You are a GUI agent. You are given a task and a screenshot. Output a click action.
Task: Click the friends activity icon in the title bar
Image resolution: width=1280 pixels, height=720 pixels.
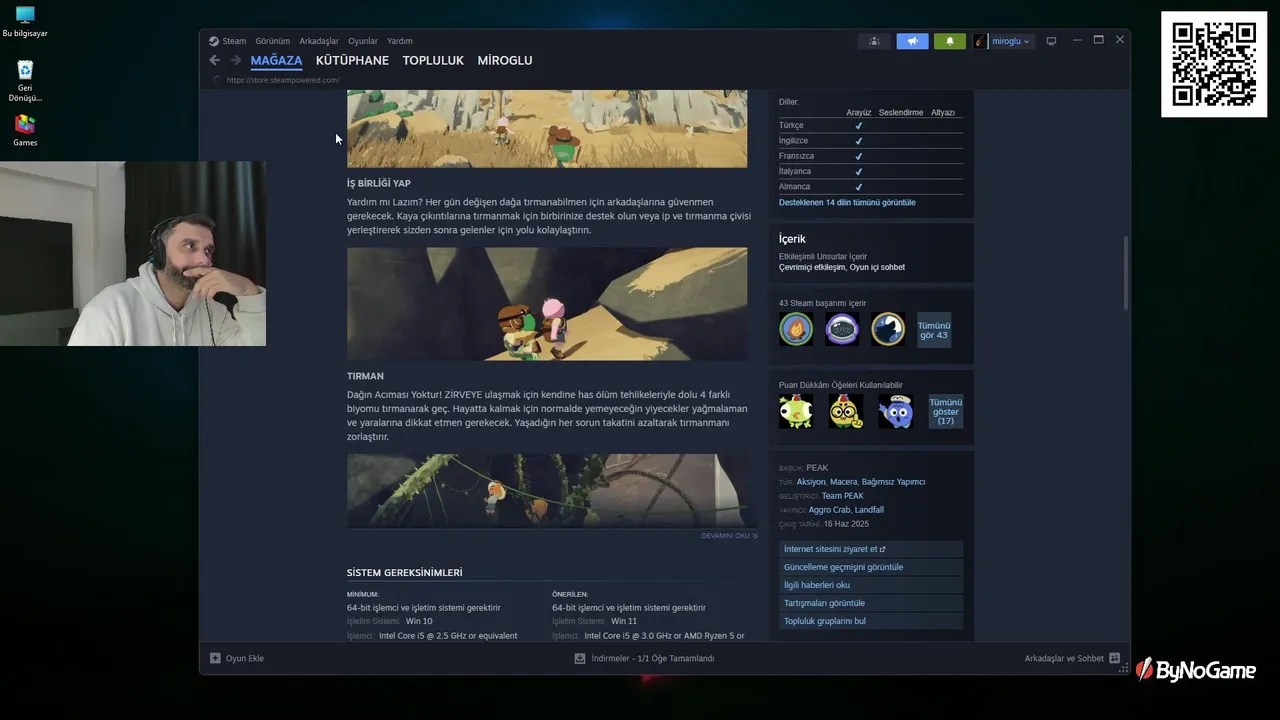tap(874, 41)
